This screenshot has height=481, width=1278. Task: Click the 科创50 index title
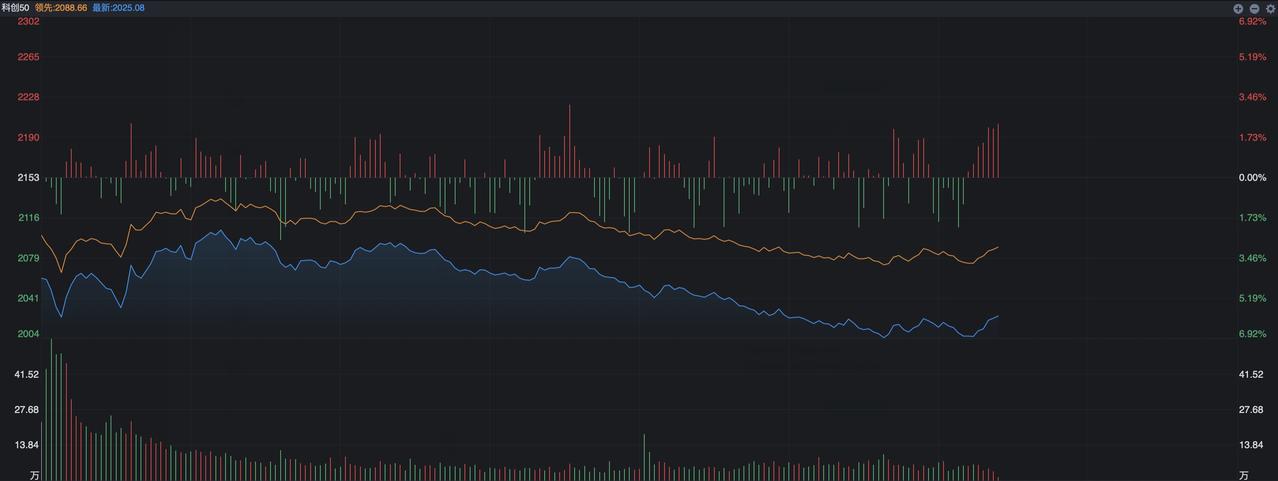[x=15, y=7]
